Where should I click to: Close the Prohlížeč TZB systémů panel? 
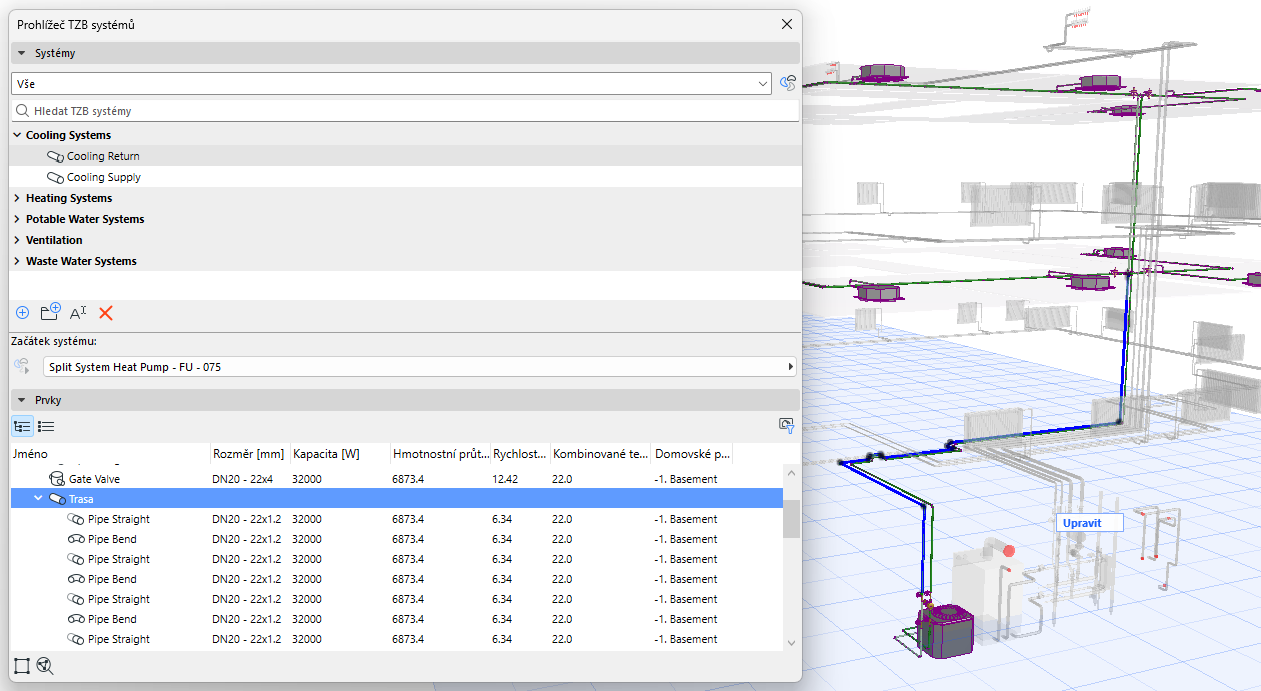(787, 24)
